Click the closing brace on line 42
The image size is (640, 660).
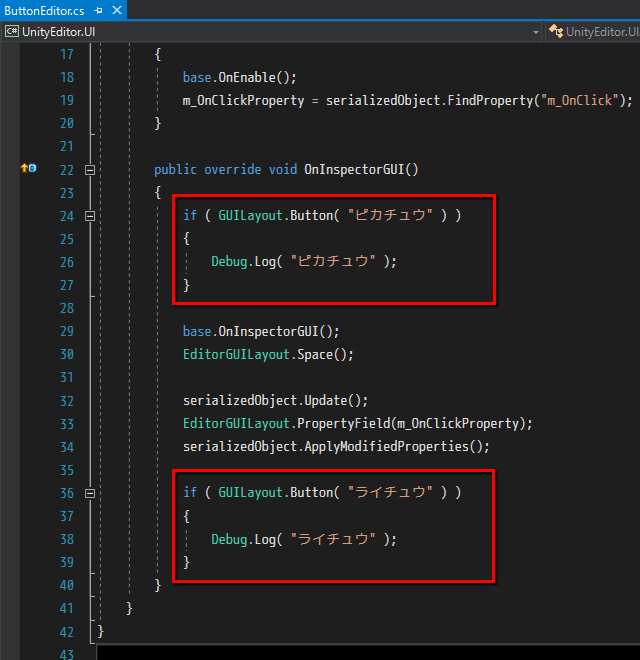[x=100, y=631]
